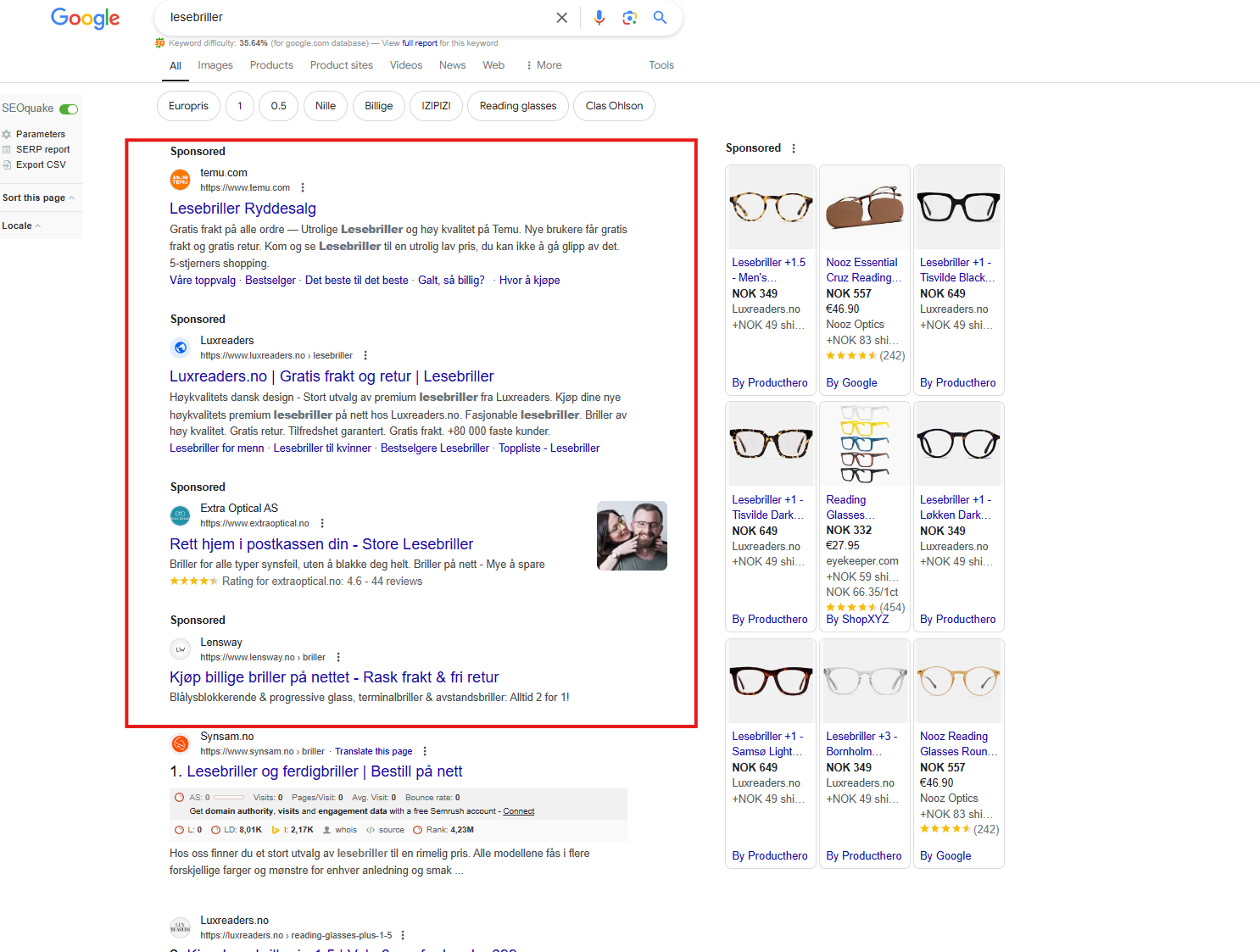Open Nooz Reading Glasses Round product image
This screenshot has height=952, width=1260.
coord(959,681)
